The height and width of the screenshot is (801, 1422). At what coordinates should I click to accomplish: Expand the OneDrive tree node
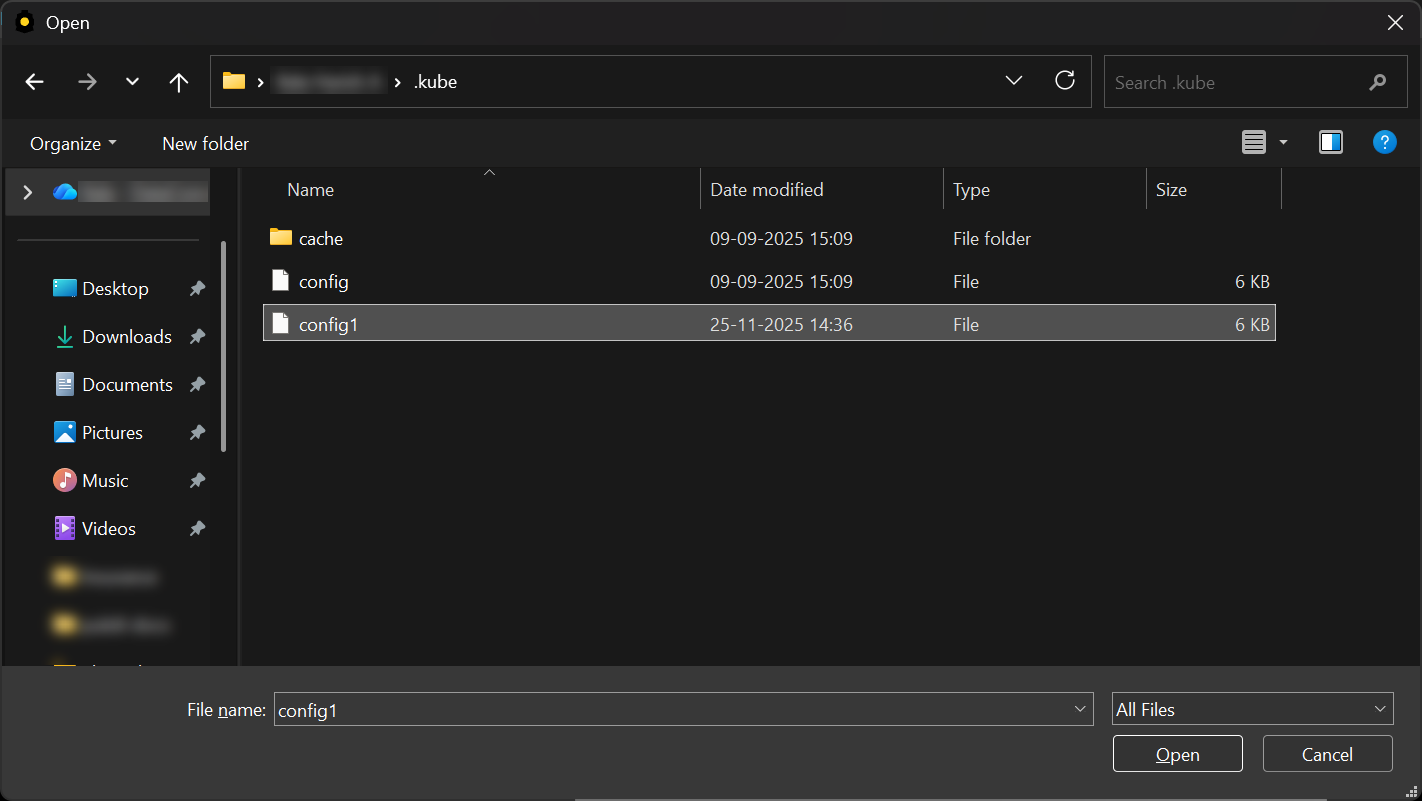[27, 192]
